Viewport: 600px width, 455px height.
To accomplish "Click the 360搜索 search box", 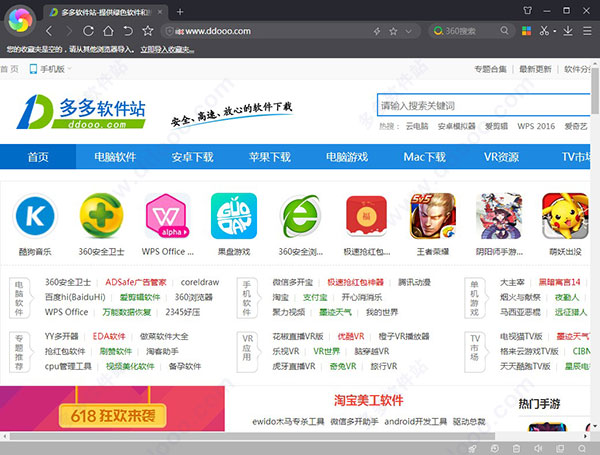I will (471, 31).
